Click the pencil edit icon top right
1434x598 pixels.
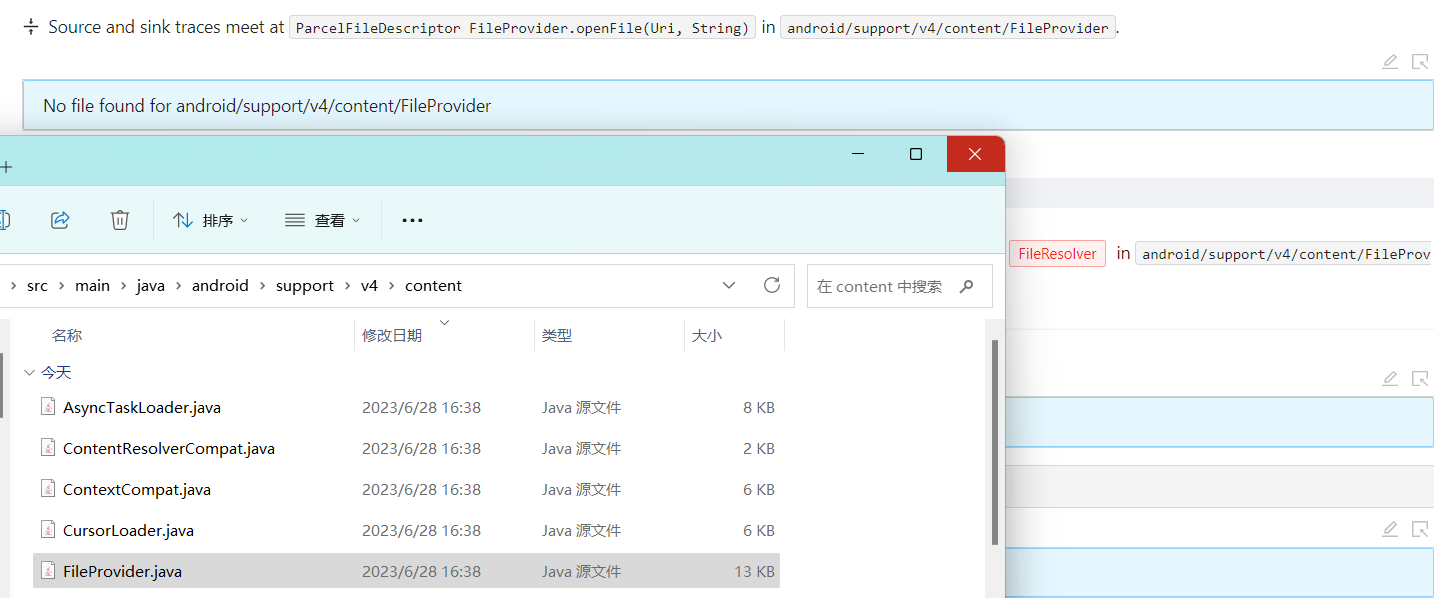click(1389, 62)
